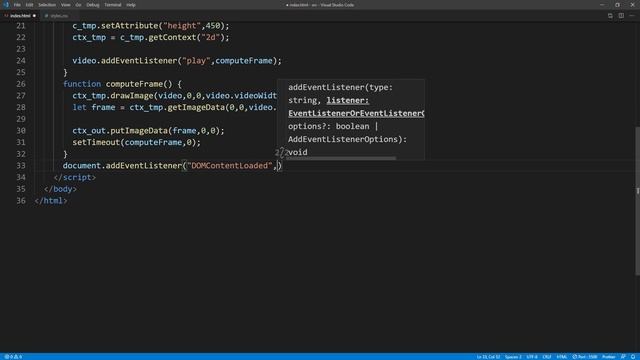The image size is (640, 360).
Task: Click line number 30 in gutter
Action: [x=20, y=131]
